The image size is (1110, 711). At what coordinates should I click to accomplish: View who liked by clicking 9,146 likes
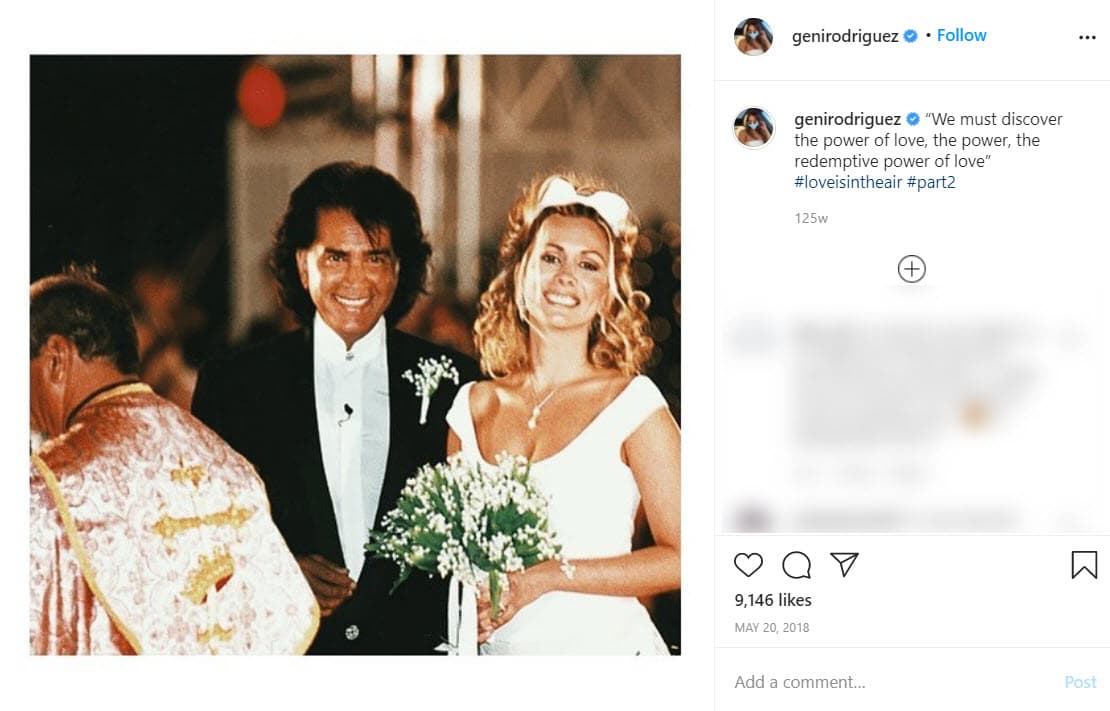pos(771,600)
